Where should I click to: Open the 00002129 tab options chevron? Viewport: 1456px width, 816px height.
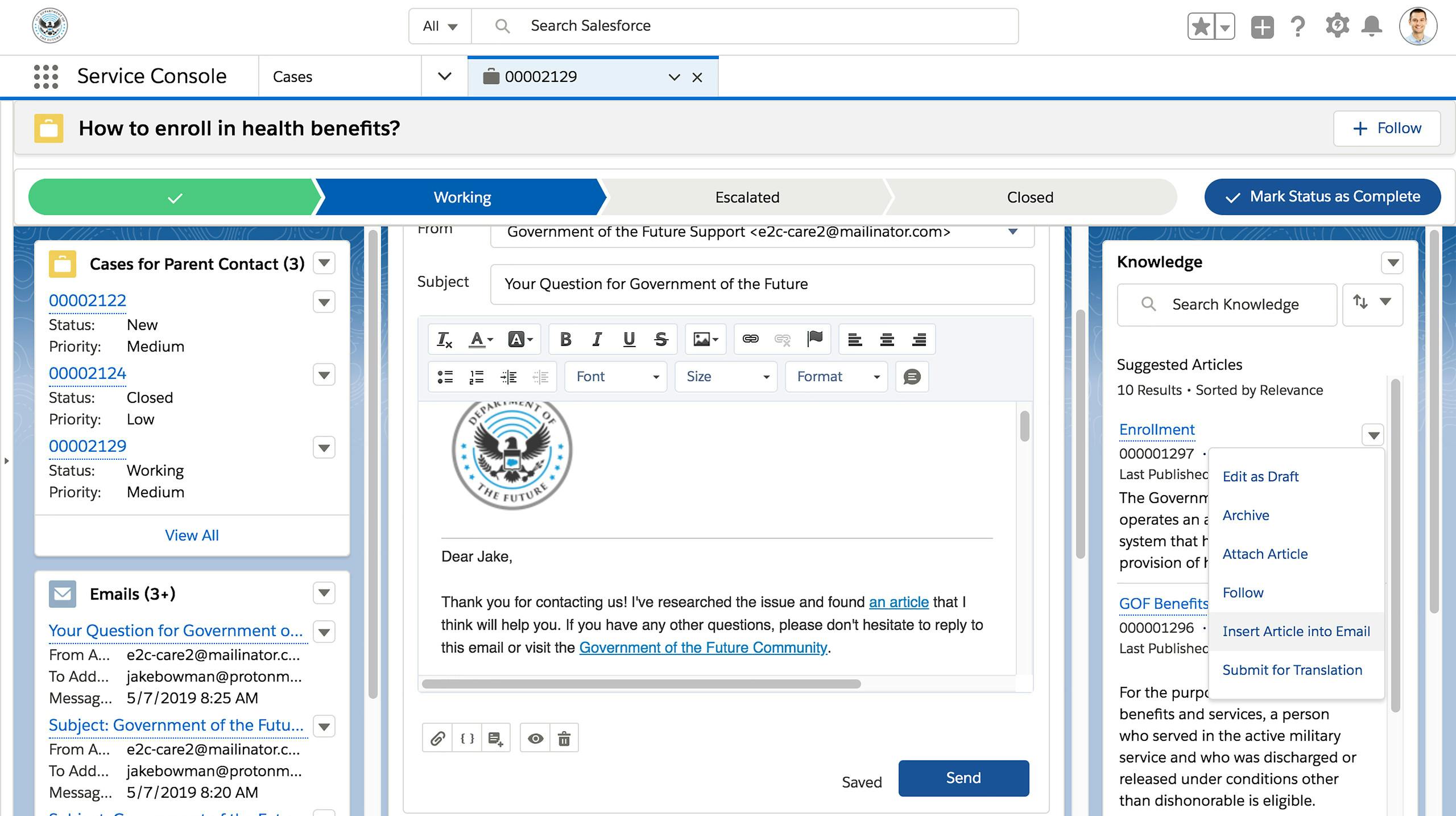674,77
